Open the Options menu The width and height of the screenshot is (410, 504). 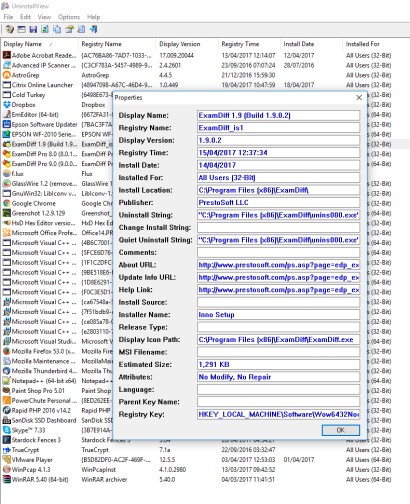click(x=69, y=17)
